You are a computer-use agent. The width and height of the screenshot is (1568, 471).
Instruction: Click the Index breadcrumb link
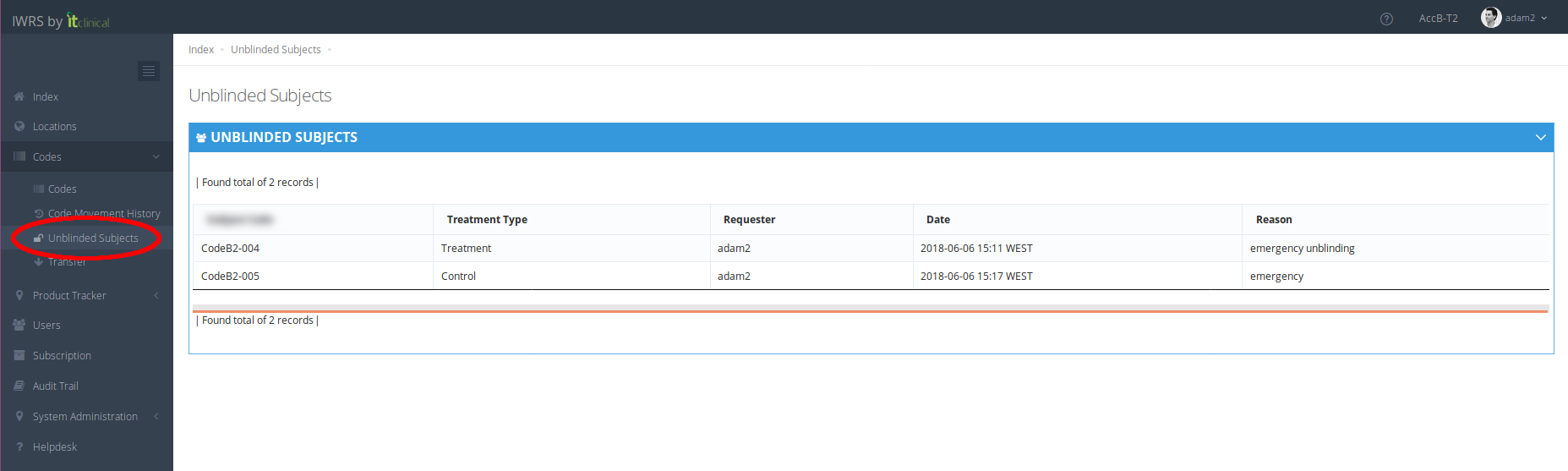(x=201, y=50)
